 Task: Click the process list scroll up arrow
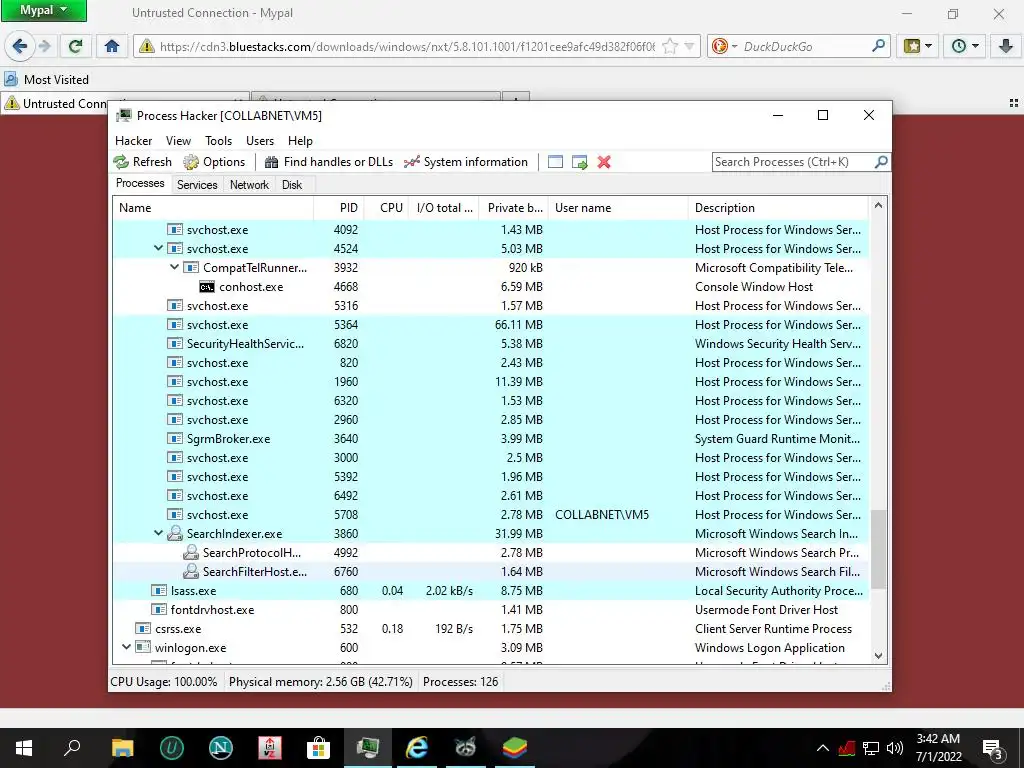coord(878,206)
